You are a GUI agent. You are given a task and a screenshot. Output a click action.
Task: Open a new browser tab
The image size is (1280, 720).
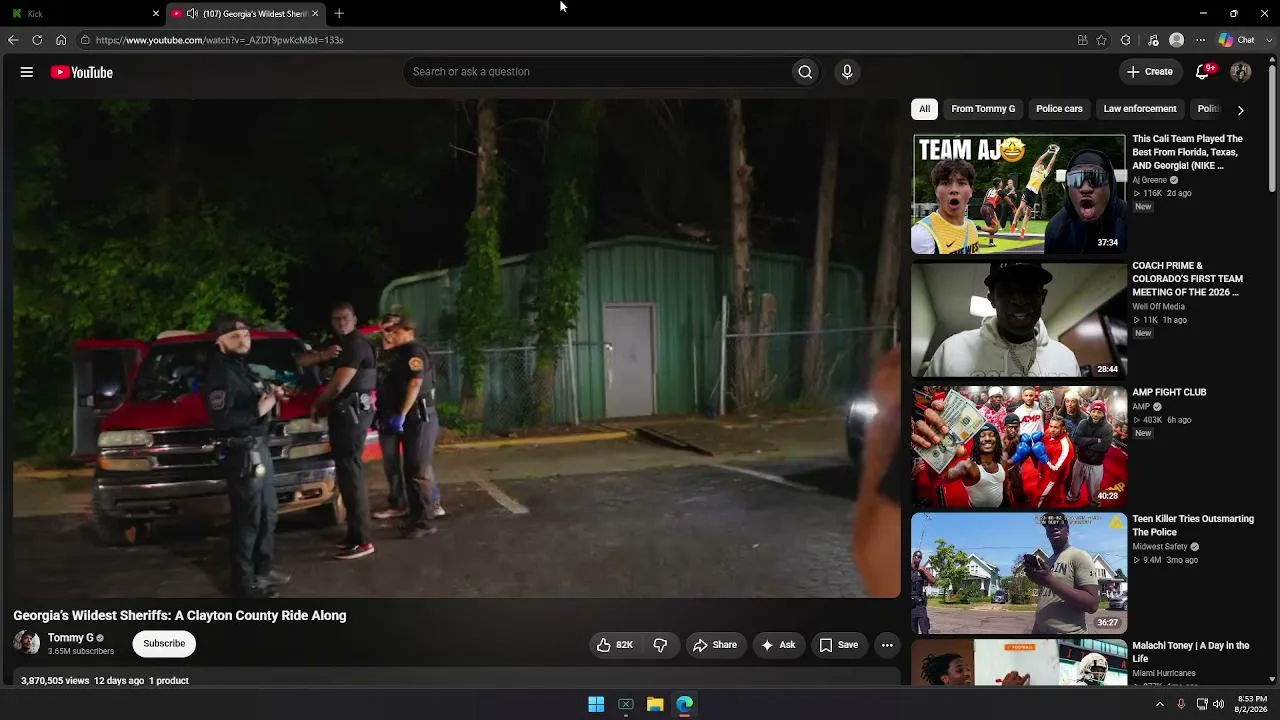pyautogui.click(x=339, y=13)
